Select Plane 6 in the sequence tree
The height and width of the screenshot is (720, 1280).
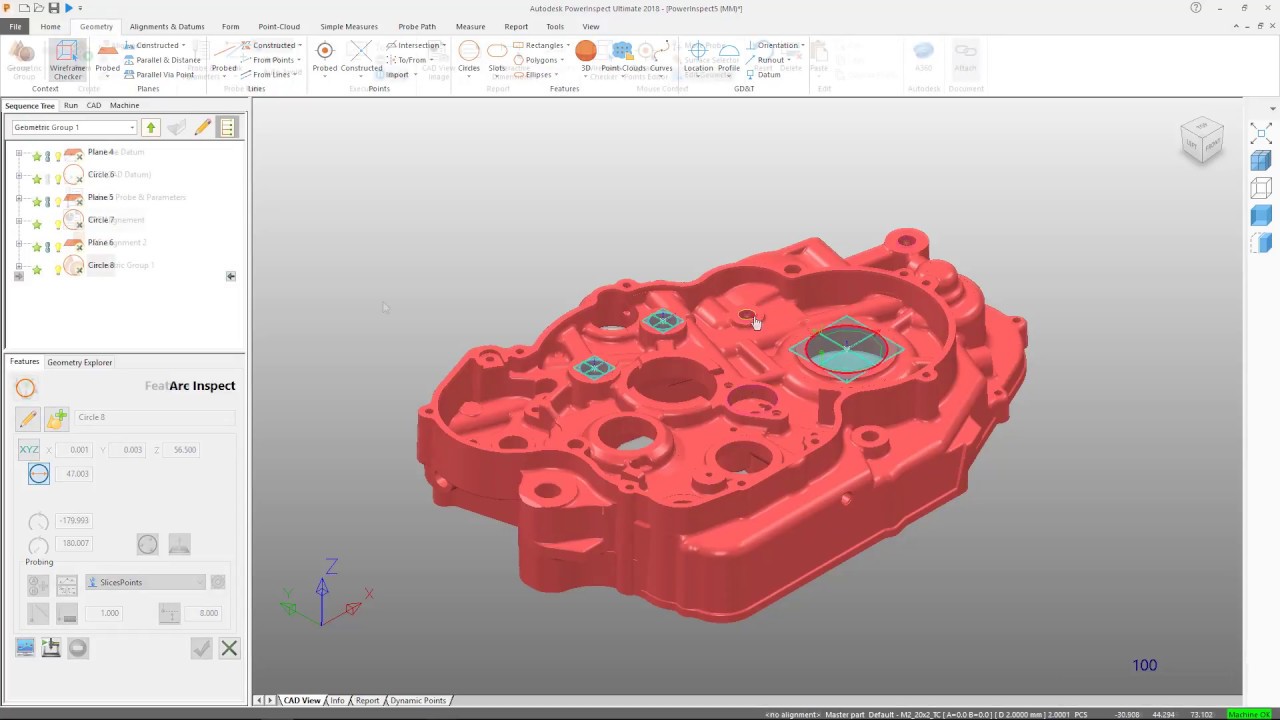point(100,243)
